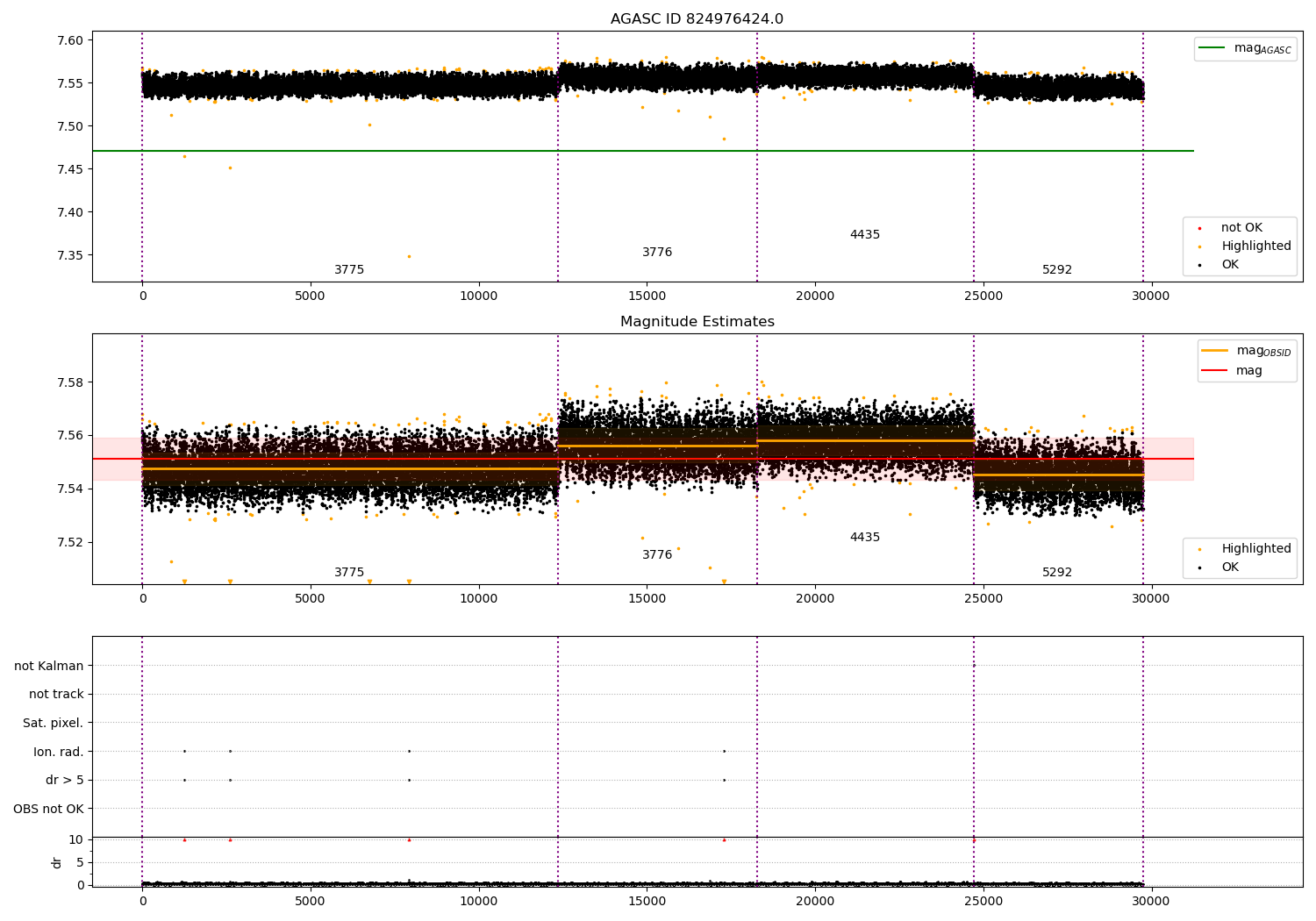The height and width of the screenshot is (921, 1316).
Task: Click the red 'mag' legend entry
Action: tap(1233, 370)
